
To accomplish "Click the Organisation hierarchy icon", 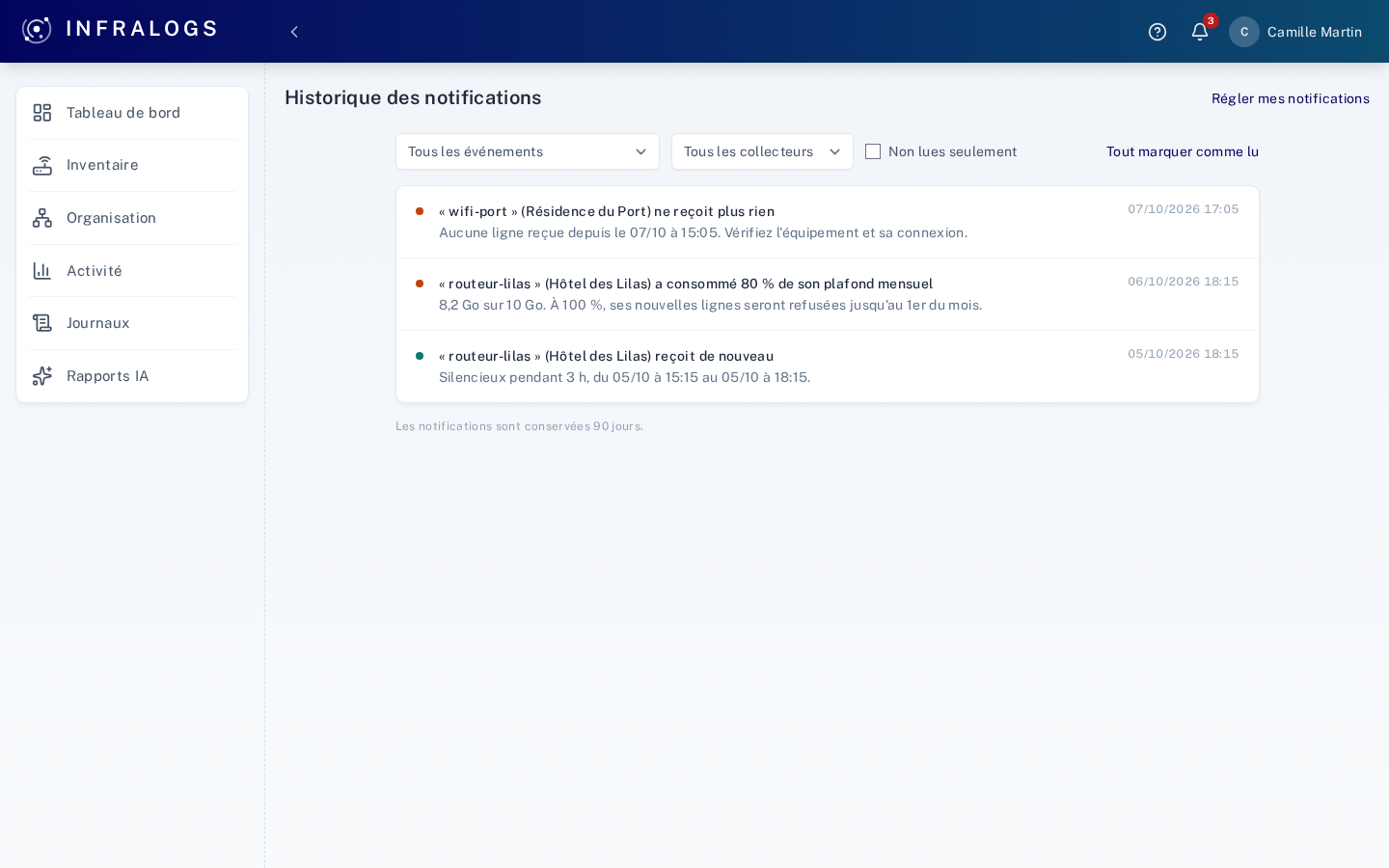I will pyautogui.click(x=41, y=218).
